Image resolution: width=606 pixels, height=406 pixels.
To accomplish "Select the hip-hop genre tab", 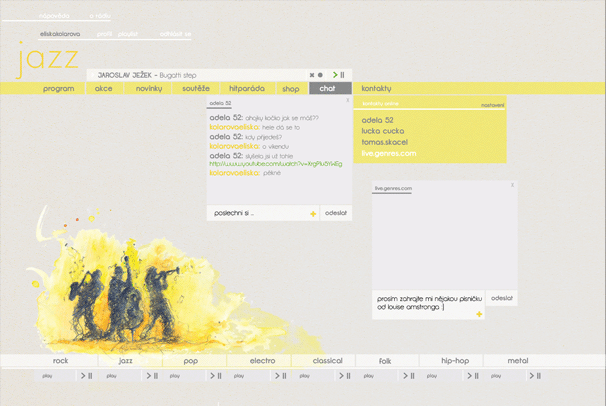I will [455, 360].
